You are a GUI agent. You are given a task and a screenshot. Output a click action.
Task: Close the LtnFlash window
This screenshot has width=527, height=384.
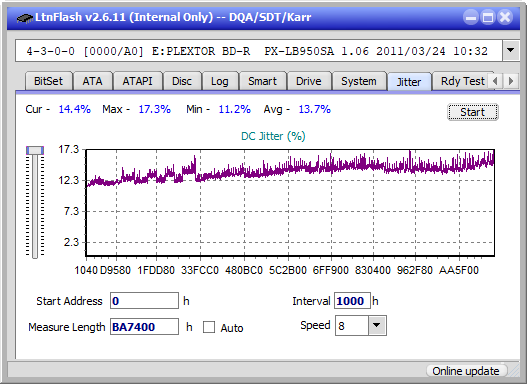click(x=505, y=17)
